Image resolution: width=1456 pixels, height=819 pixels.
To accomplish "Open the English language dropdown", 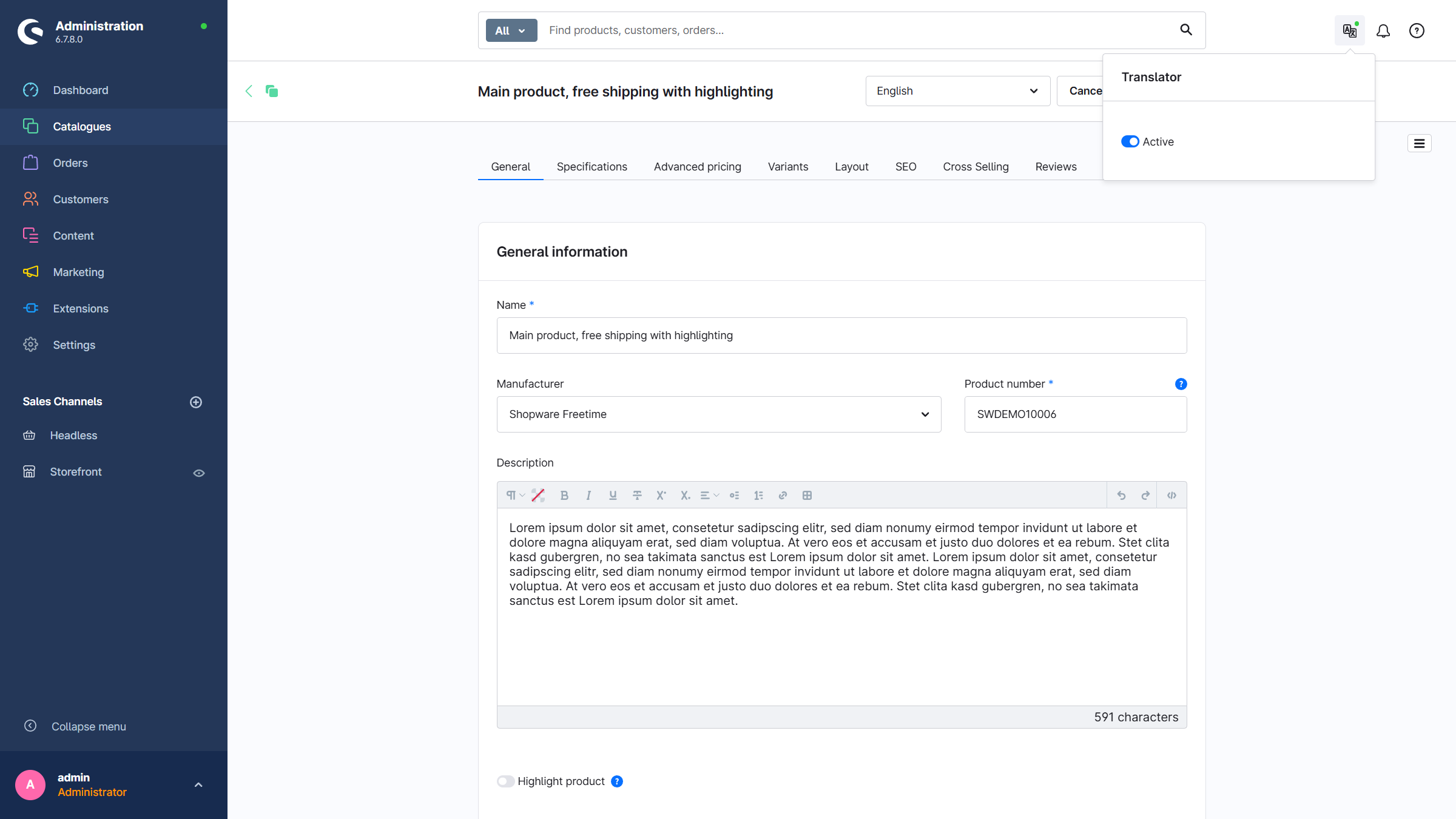I will point(957,91).
